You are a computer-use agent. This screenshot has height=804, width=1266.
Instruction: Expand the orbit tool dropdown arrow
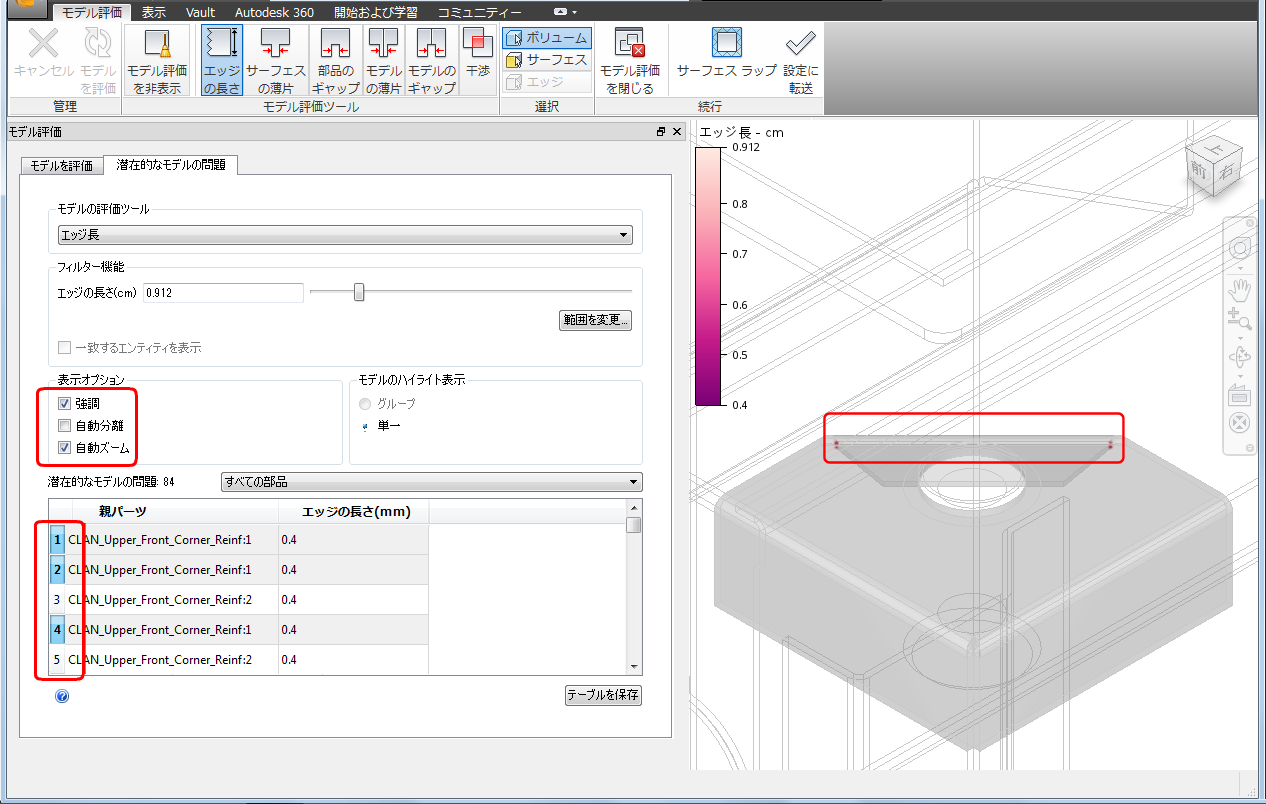1239,375
